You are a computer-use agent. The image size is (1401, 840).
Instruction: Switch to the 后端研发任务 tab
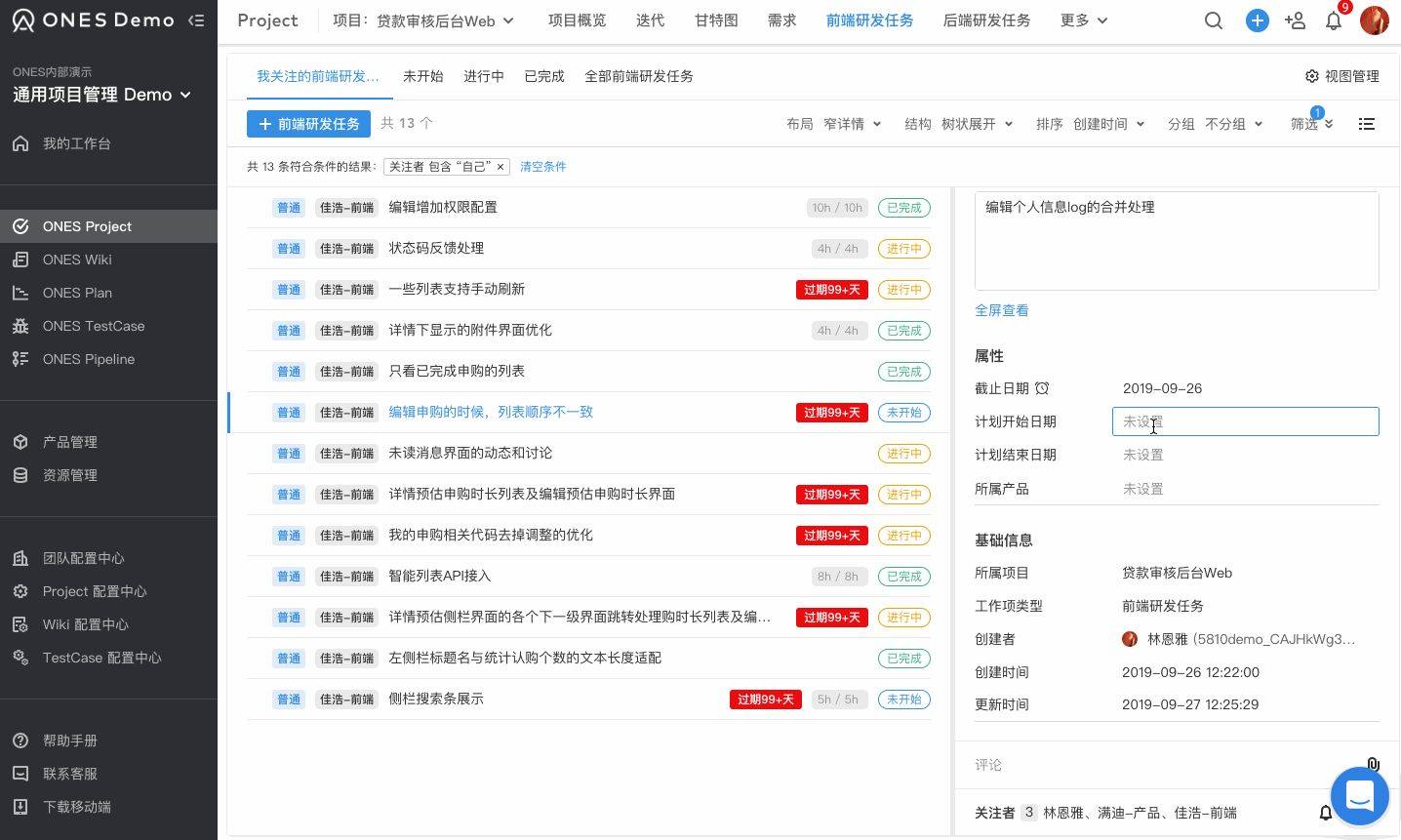click(986, 20)
